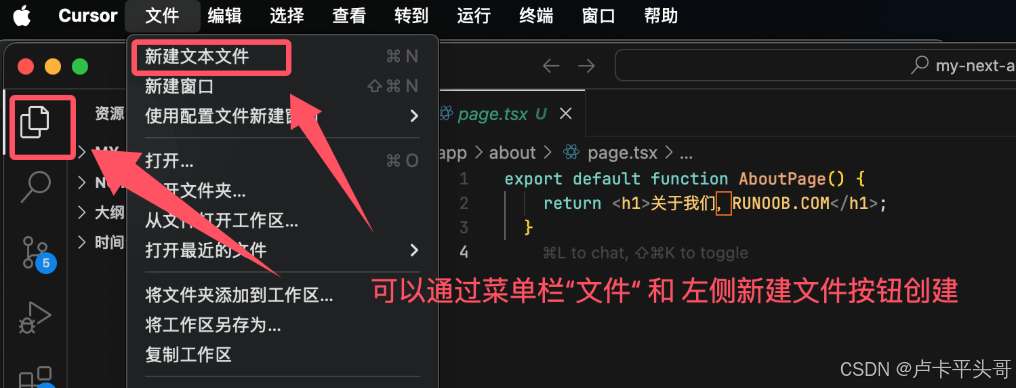Viewport: 1016px width, 388px height.
Task: Click 'about' in the breadcrumb path
Action: point(513,153)
